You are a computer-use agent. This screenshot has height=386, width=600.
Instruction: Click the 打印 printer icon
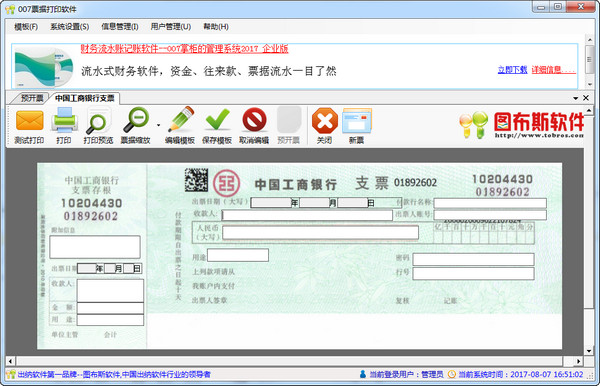point(65,120)
